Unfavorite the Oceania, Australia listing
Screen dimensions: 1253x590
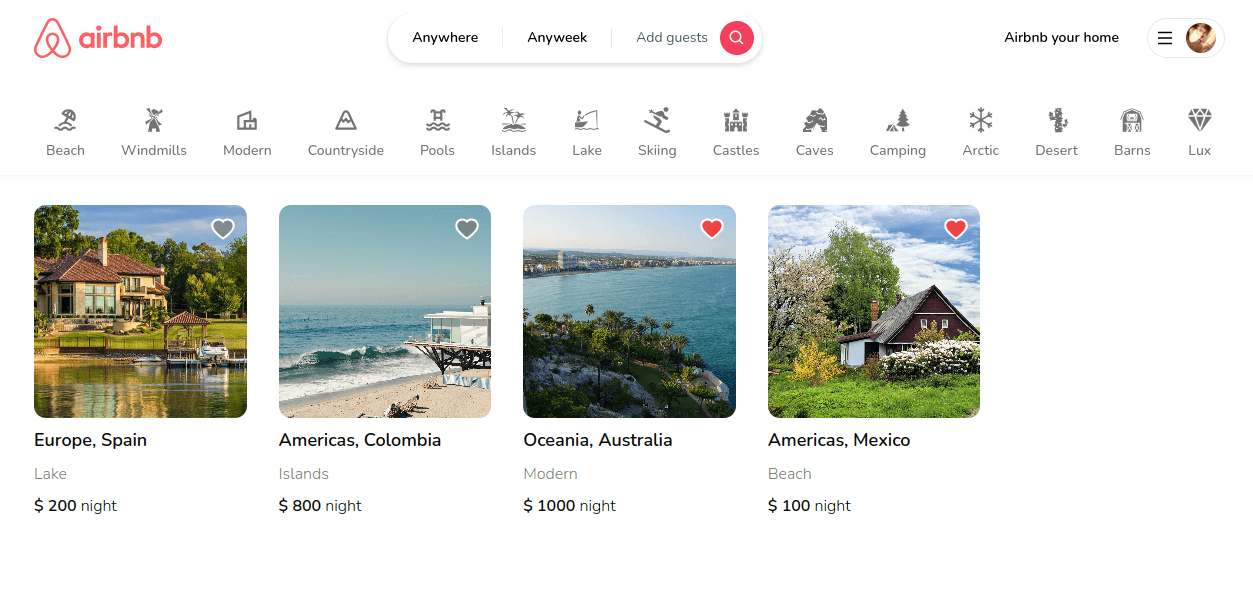tap(712, 229)
